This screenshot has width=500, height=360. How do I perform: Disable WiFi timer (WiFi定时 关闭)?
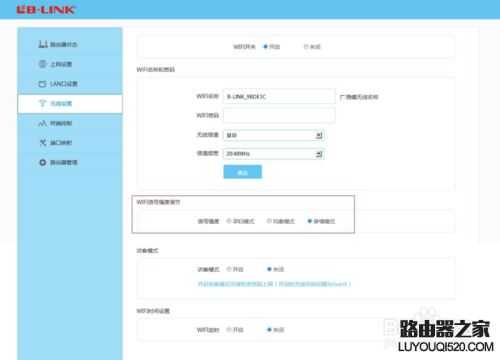point(269,330)
